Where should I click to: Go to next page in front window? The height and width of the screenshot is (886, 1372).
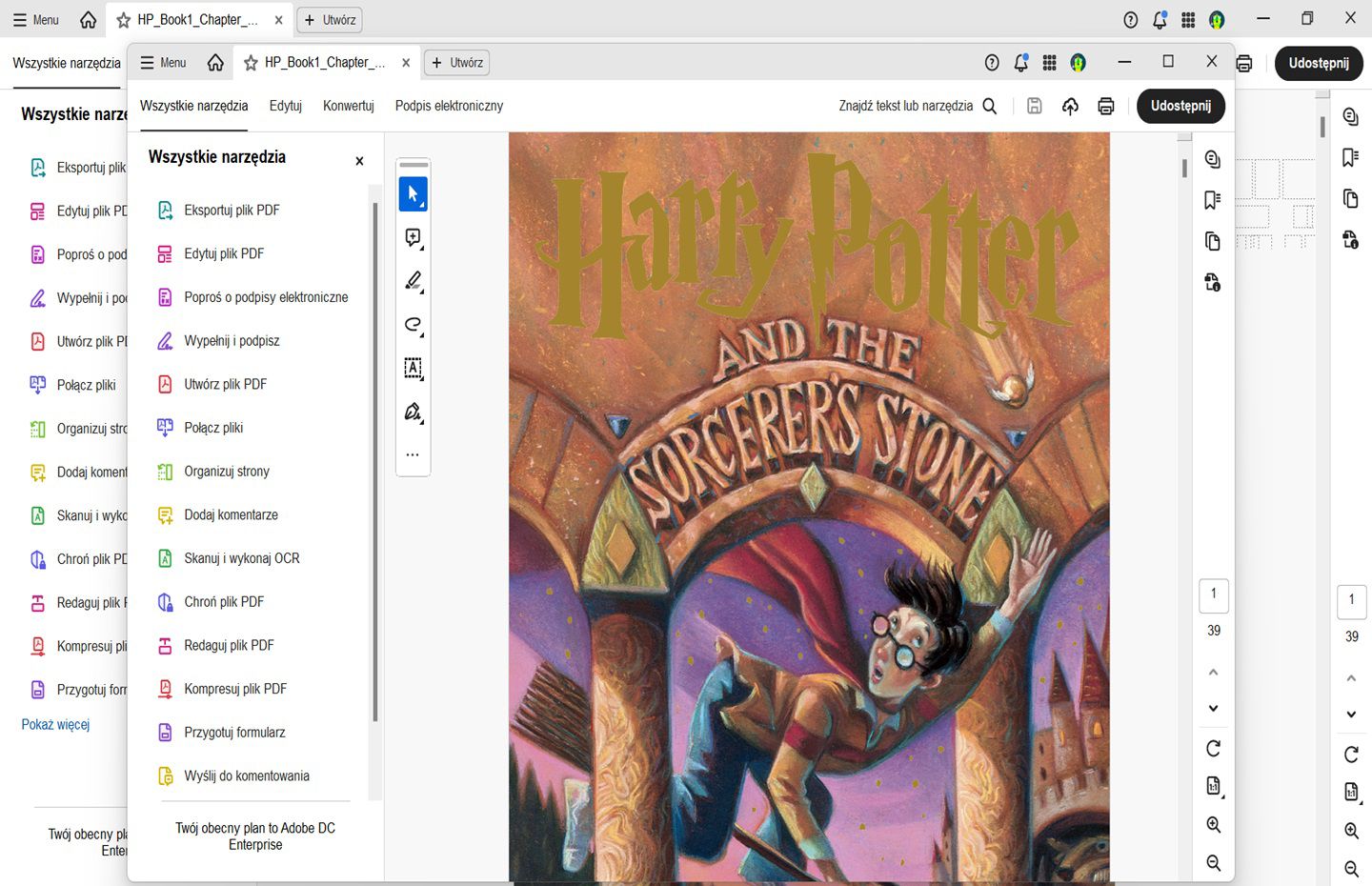coord(1214,708)
